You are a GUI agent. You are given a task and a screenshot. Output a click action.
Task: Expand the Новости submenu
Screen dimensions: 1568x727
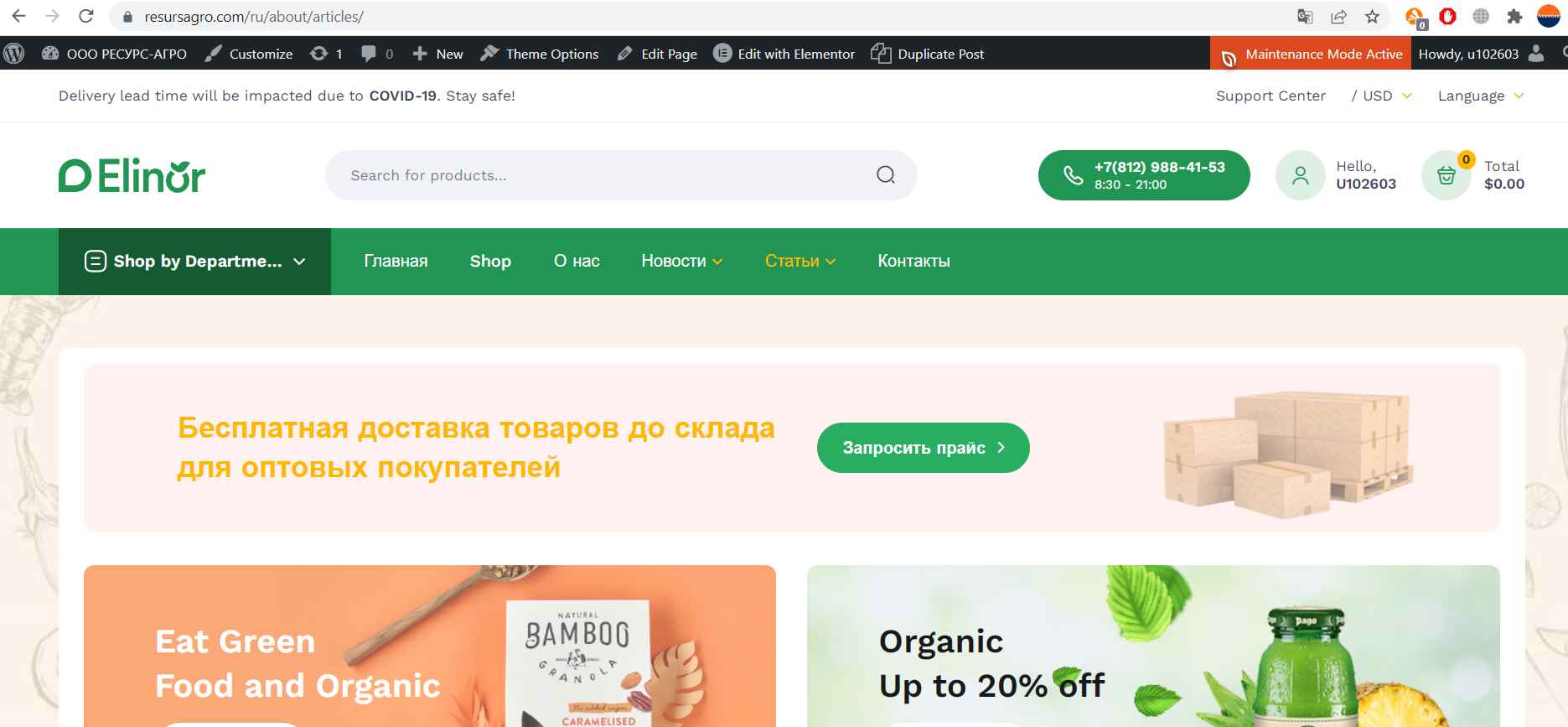tap(681, 261)
